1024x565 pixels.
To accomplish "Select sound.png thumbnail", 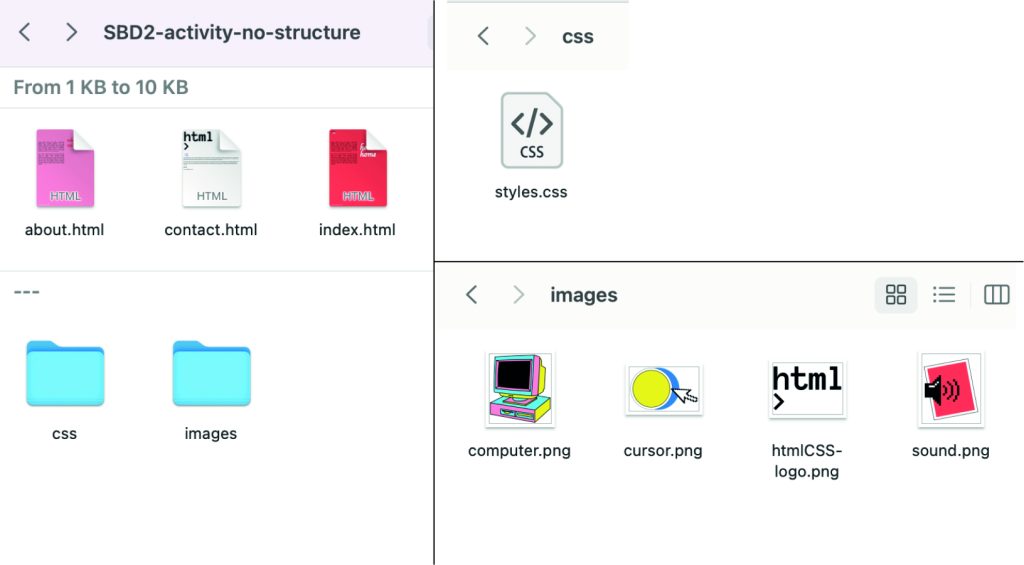I will [951, 390].
